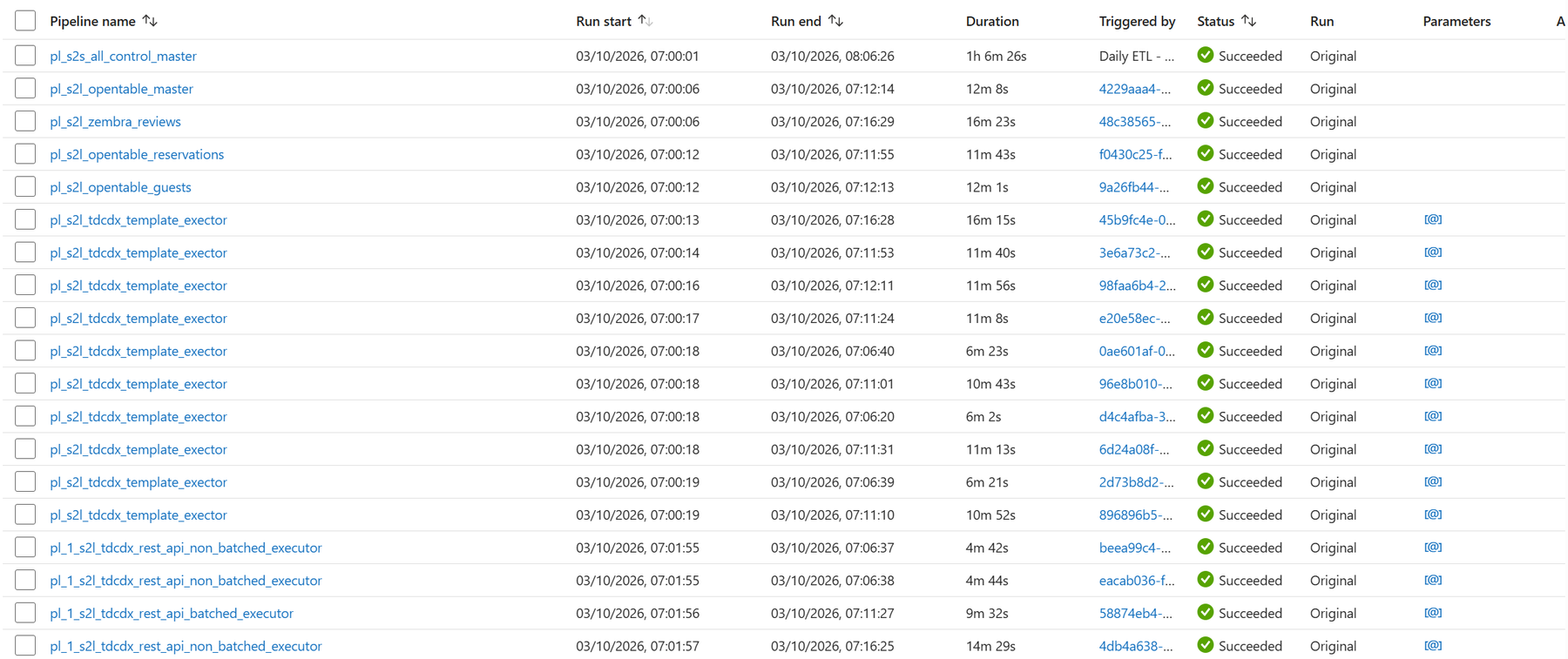Image resolution: width=1568 pixels, height=659 pixels.
Task: Tick the checkbox for pl_s2l_opentable_guests
Action: (x=25, y=187)
